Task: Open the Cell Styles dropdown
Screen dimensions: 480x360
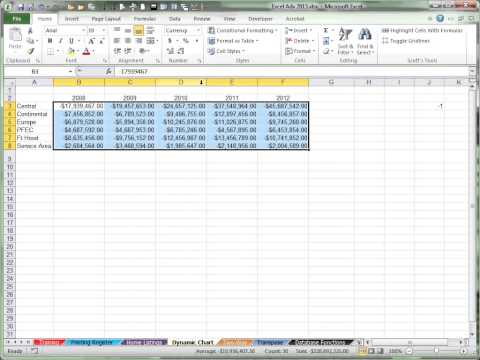Action: click(x=227, y=51)
